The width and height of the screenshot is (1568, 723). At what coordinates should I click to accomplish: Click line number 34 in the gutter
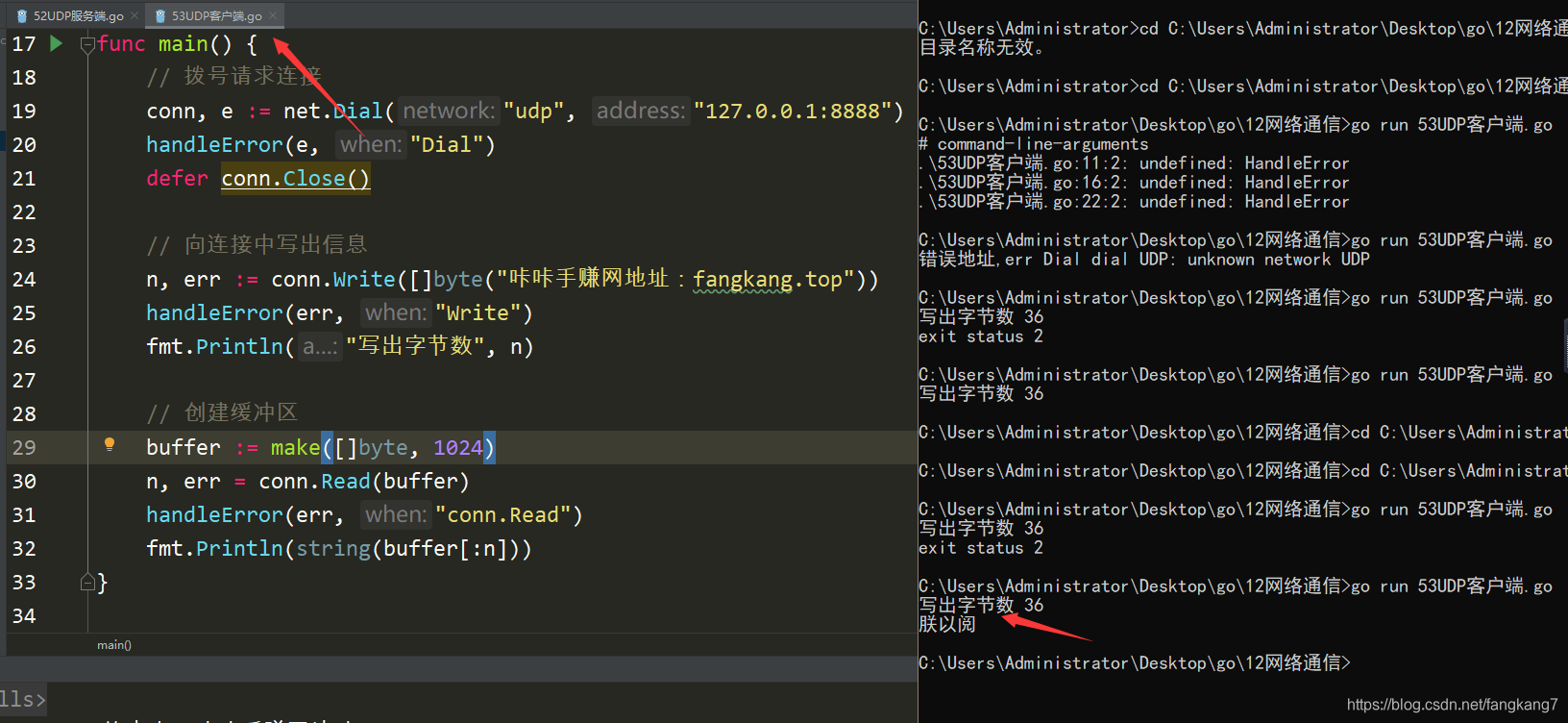tap(24, 615)
